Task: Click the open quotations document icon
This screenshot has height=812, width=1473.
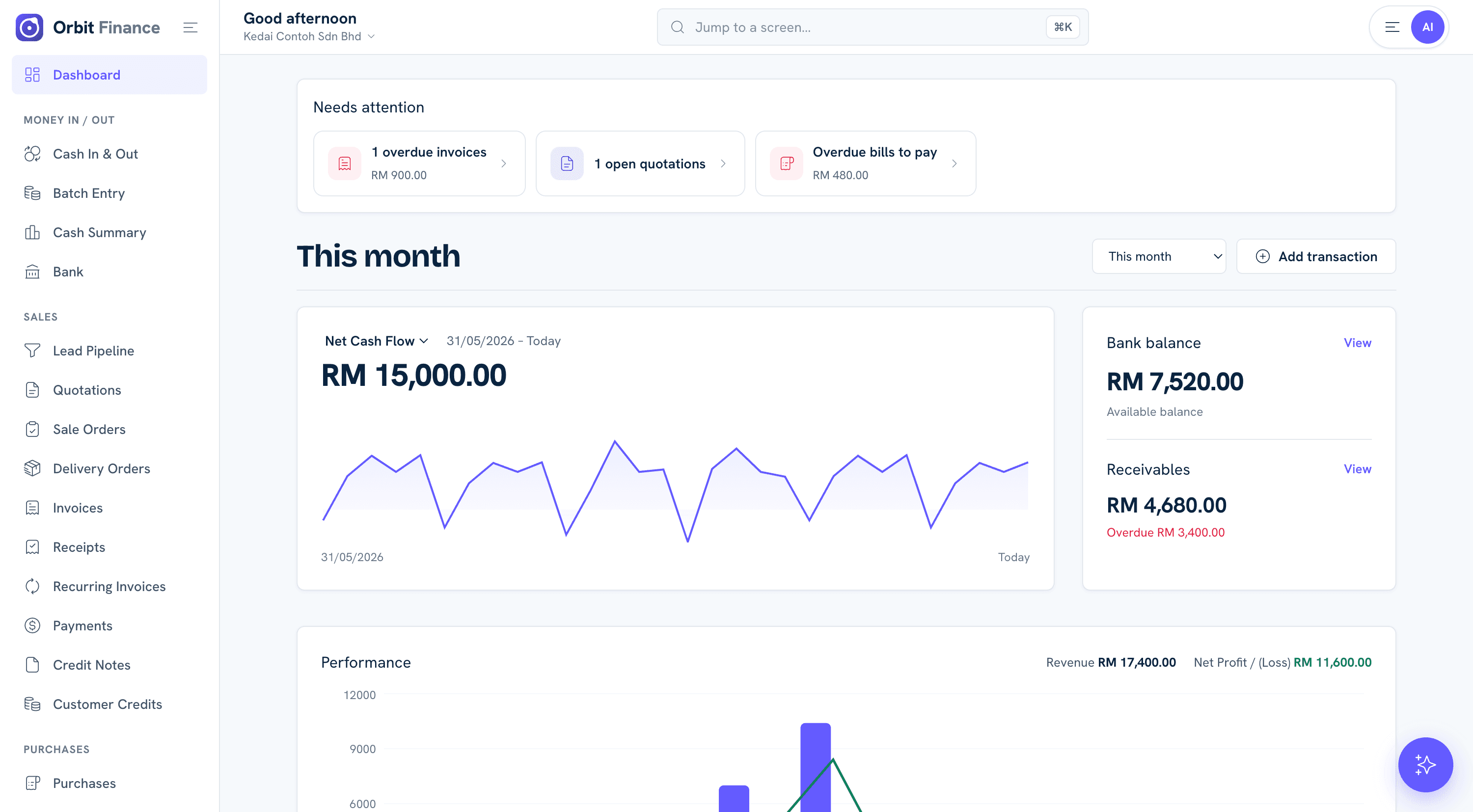Action: [x=567, y=163]
